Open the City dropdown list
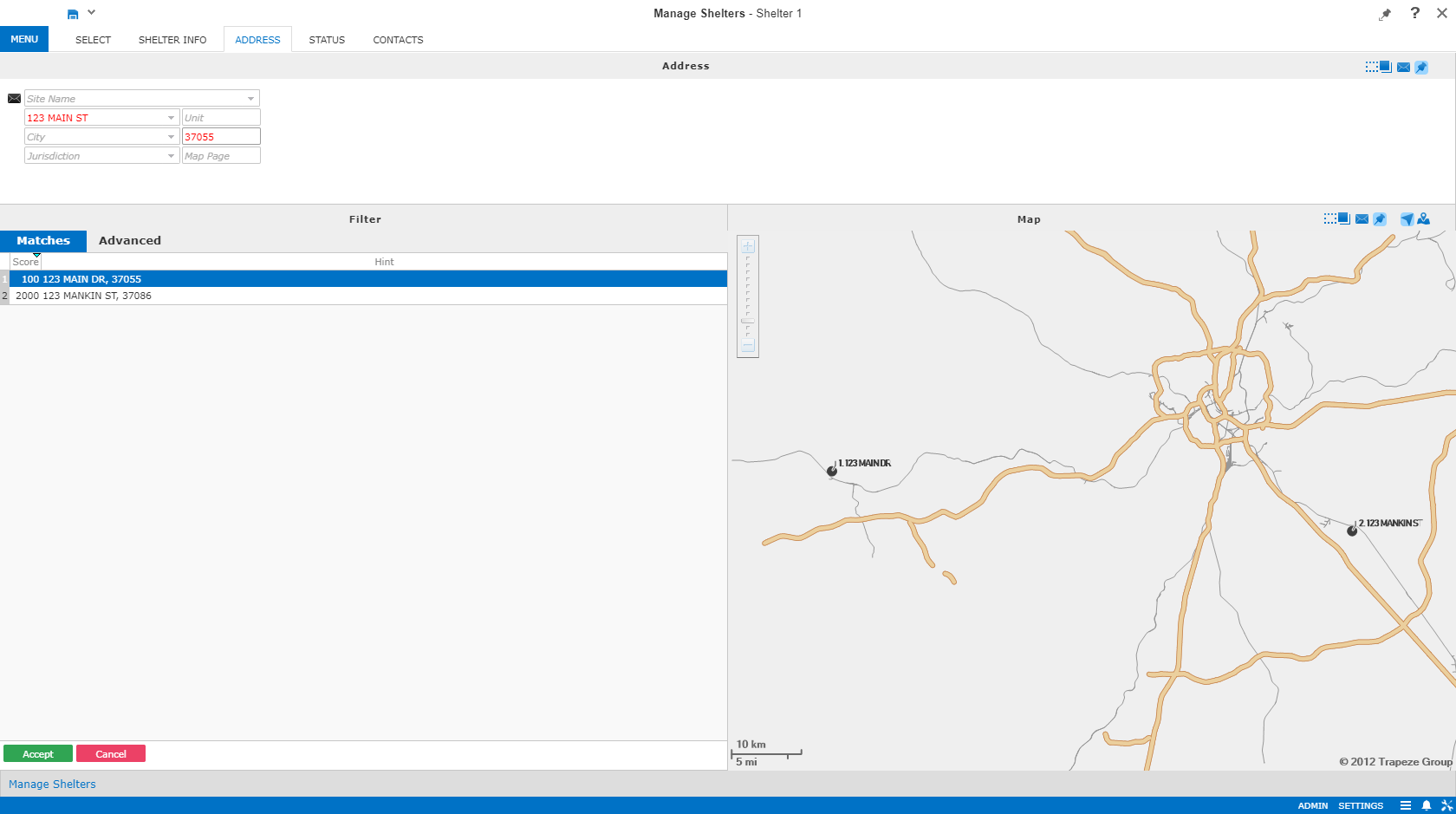The image size is (1456, 814). point(171,137)
